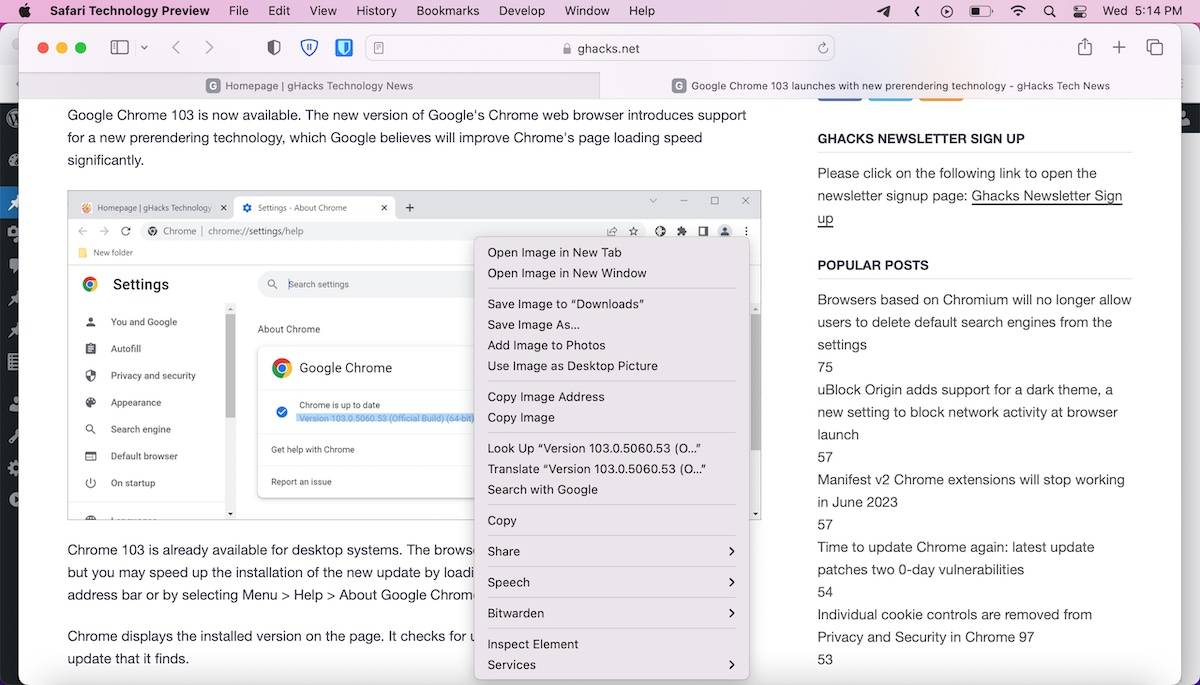Click the highlighted pin icon in the WordPress sidebar
1200x685 pixels.
point(11,204)
